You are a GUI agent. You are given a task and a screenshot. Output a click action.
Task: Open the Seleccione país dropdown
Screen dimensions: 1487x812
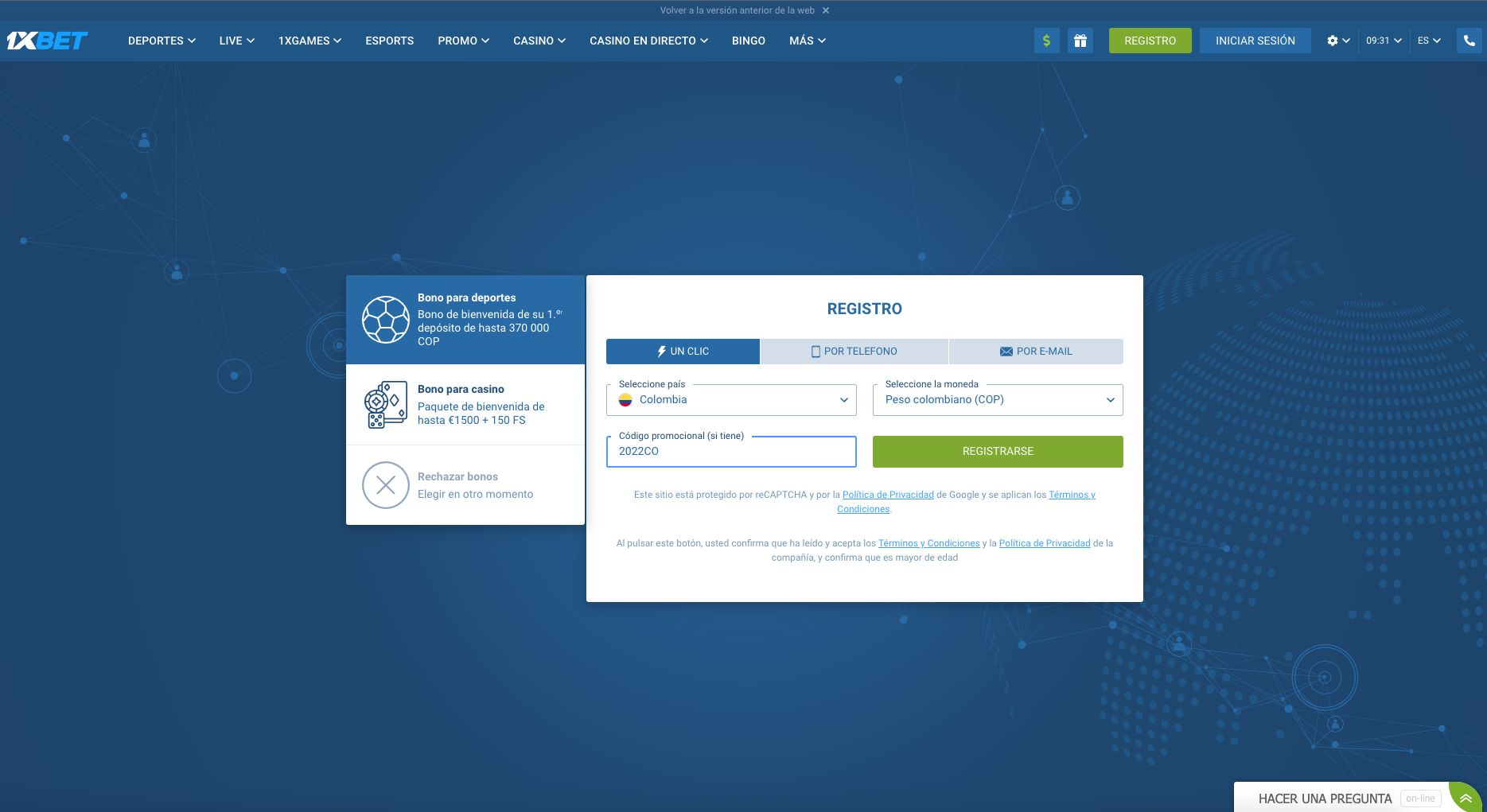pyautogui.click(x=731, y=400)
